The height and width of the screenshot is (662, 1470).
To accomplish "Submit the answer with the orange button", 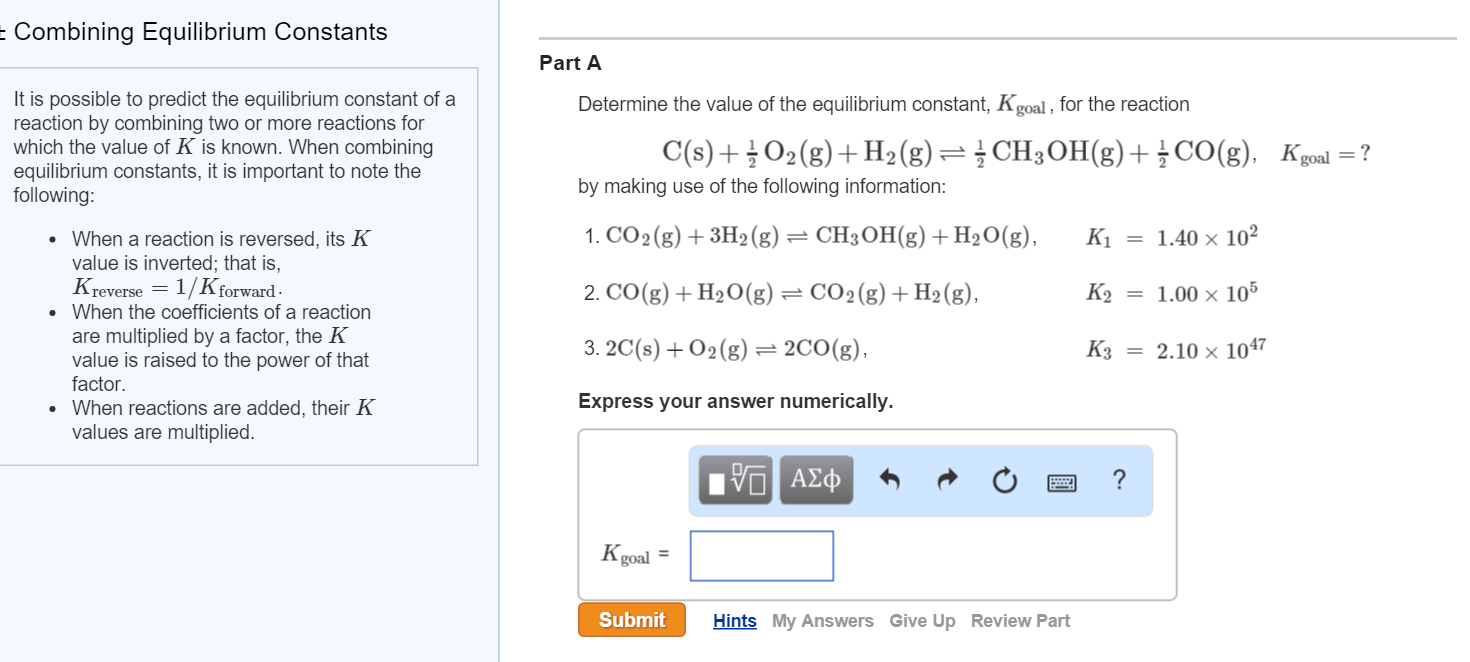I will click(632, 620).
